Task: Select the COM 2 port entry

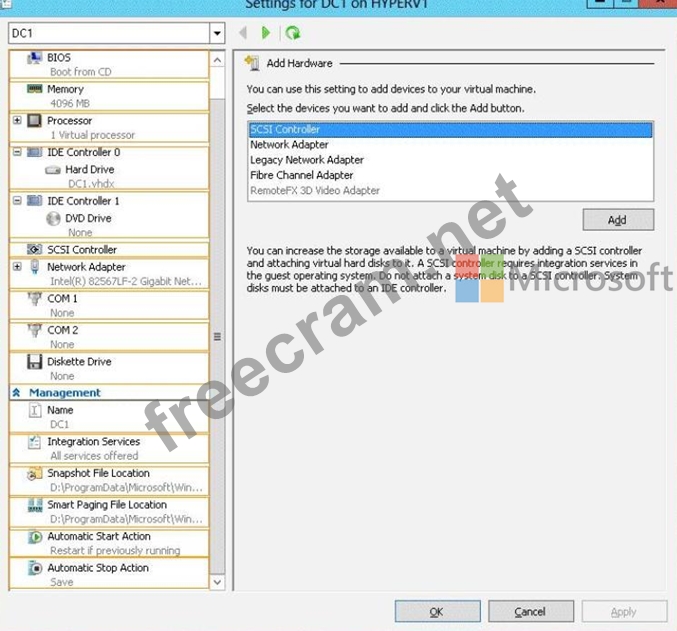Action: (x=109, y=337)
